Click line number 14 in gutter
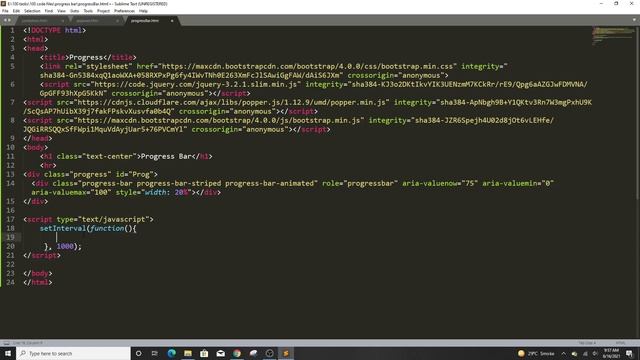This screenshot has height=360, width=640. (x=10, y=183)
